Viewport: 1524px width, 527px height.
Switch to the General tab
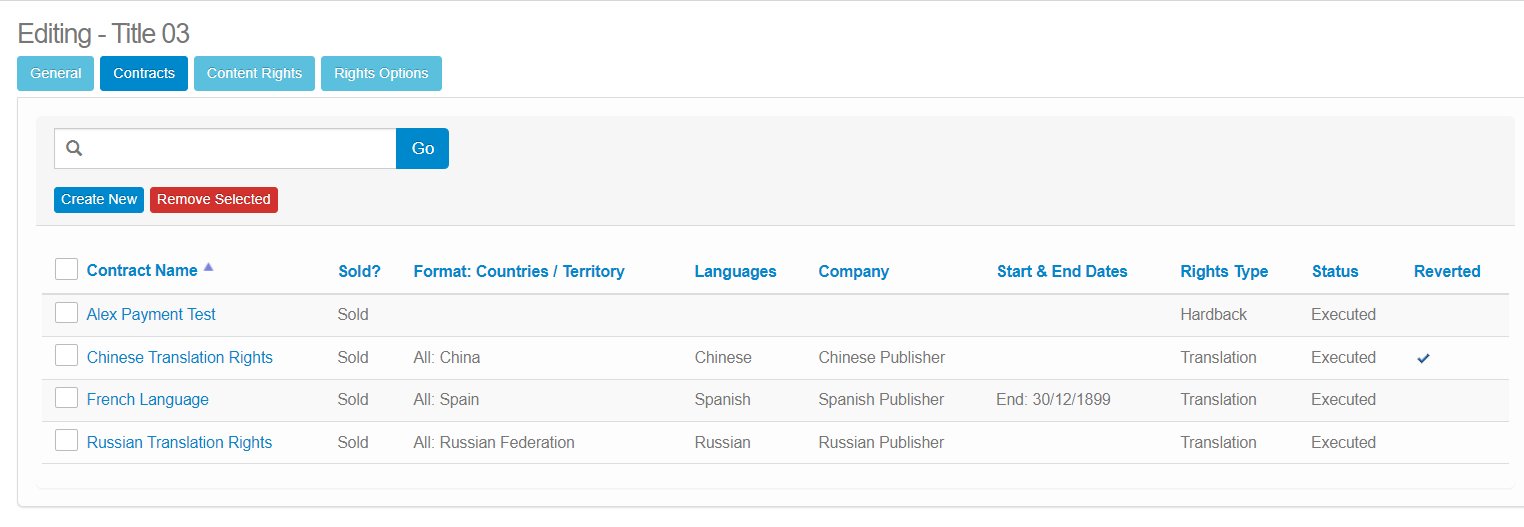pyautogui.click(x=56, y=73)
